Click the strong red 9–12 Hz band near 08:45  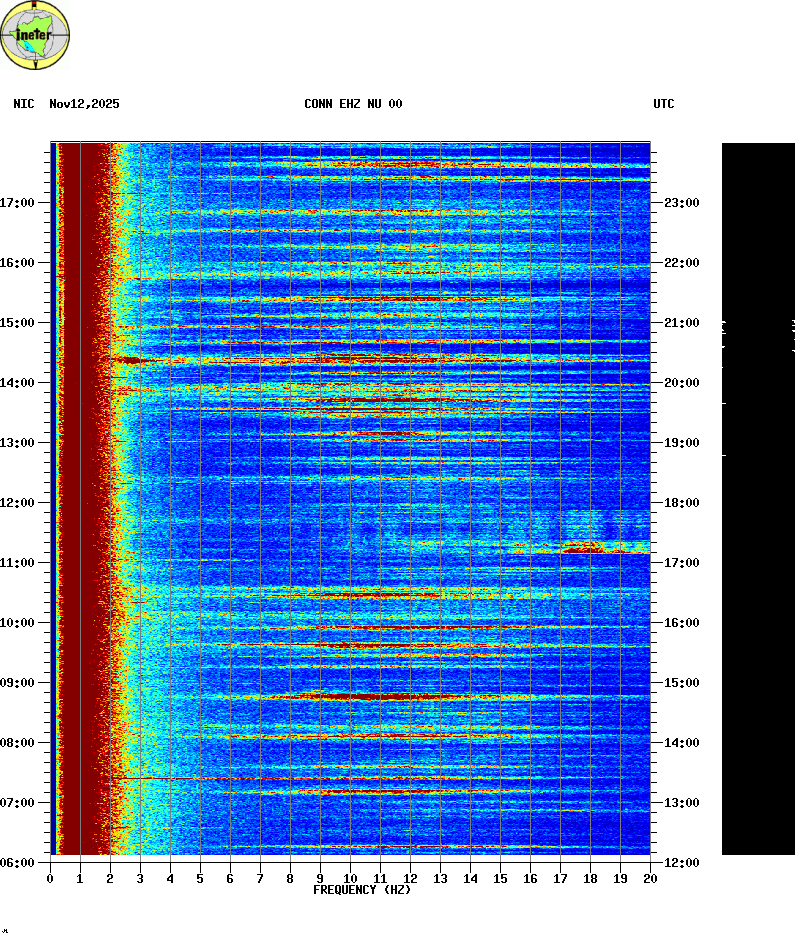[x=370, y=696]
